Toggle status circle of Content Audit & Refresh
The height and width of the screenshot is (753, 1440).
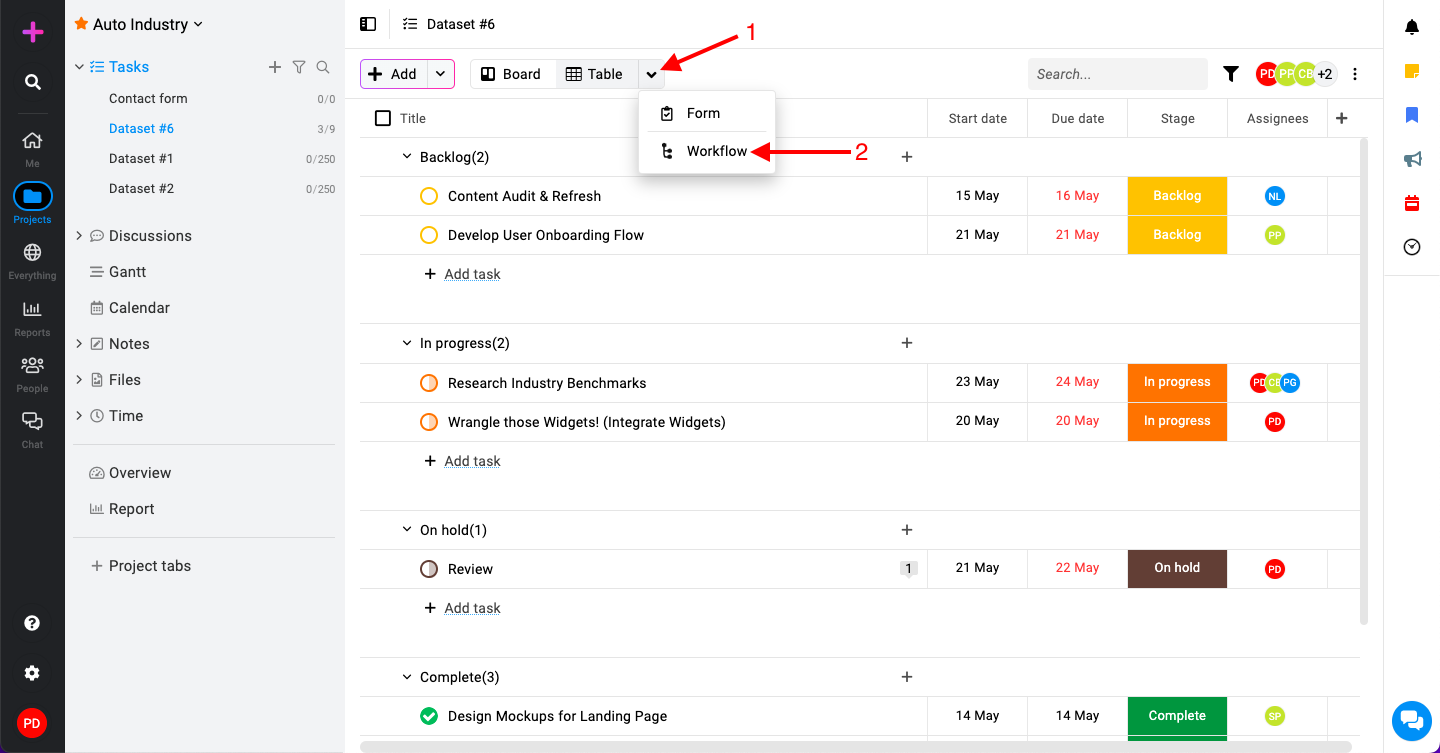pos(429,196)
